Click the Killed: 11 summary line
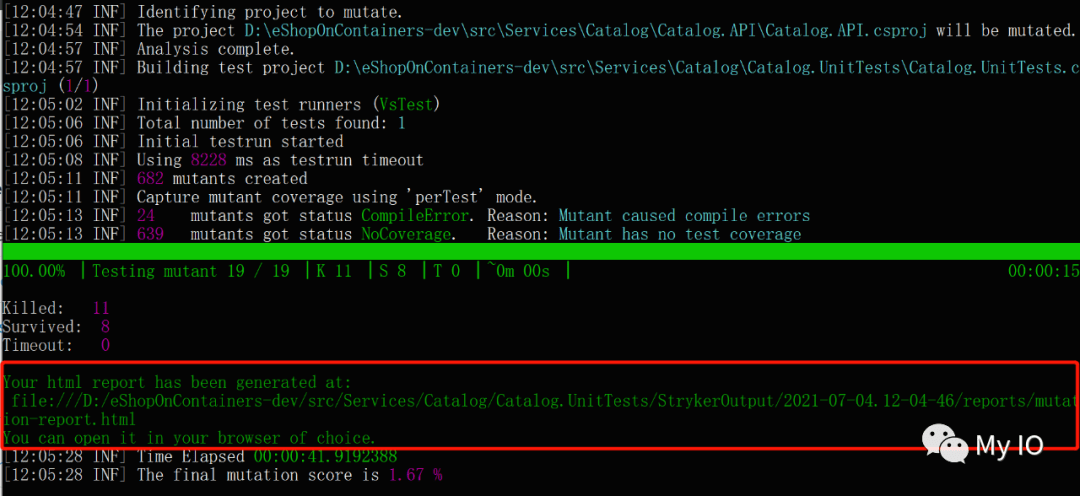1080x496 pixels. click(55, 308)
